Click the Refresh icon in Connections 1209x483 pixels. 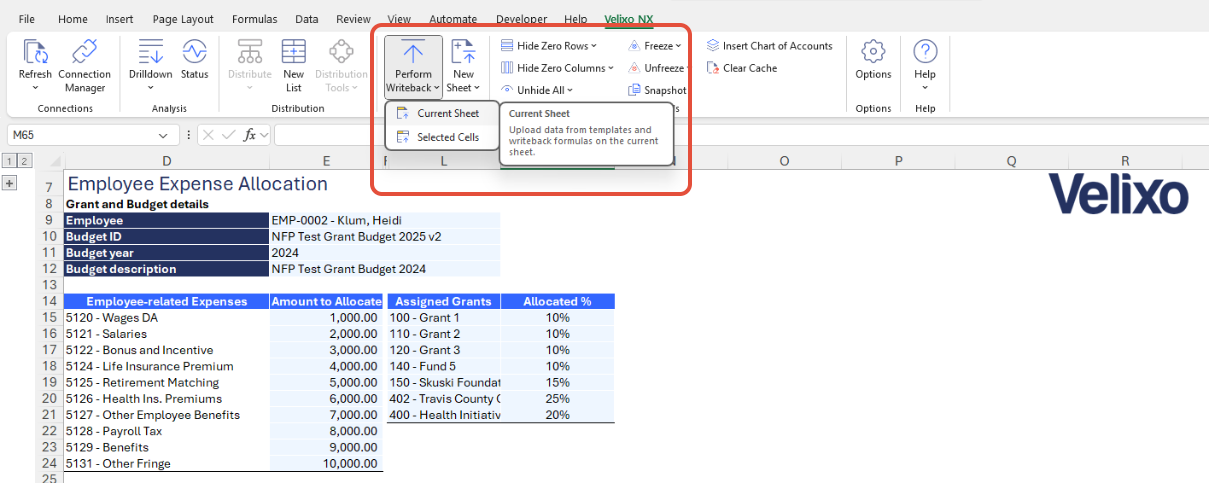(35, 52)
